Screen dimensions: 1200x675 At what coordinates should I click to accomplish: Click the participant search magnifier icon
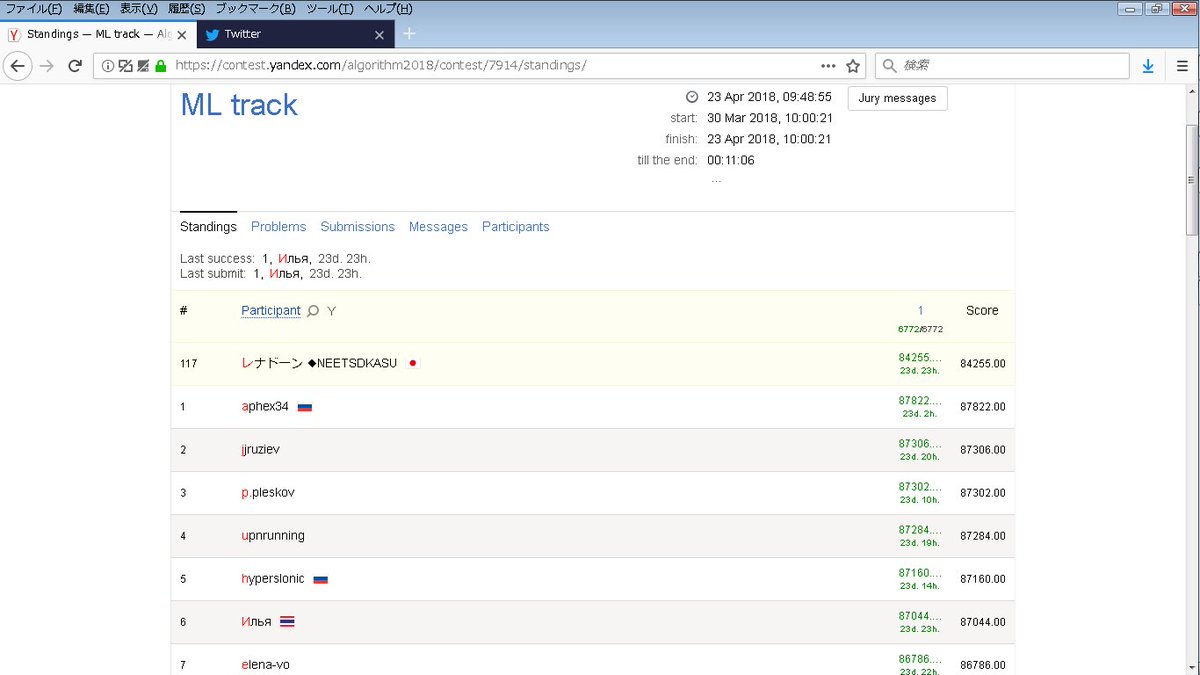313,311
